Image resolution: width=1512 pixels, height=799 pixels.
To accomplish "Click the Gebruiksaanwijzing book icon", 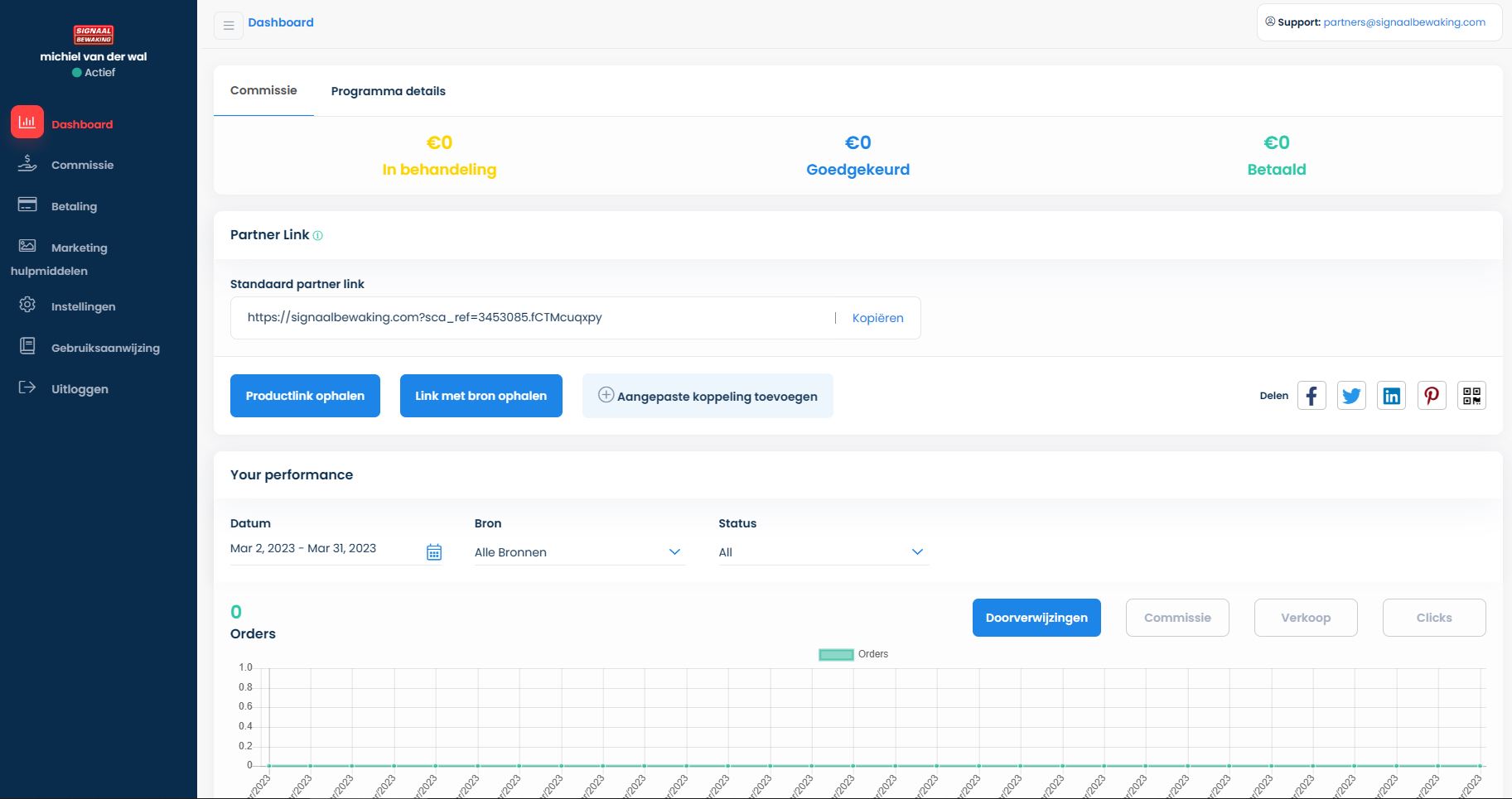I will pos(27,346).
